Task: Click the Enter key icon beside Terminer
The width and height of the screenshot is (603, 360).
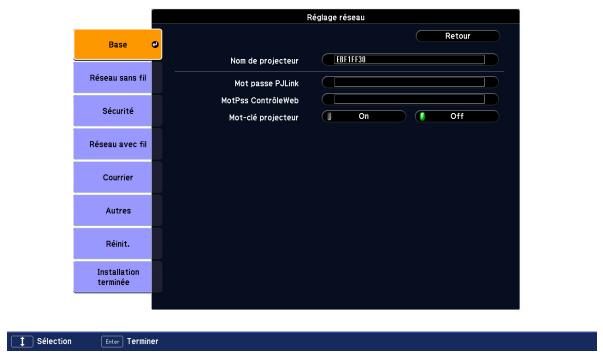Action: click(x=112, y=341)
